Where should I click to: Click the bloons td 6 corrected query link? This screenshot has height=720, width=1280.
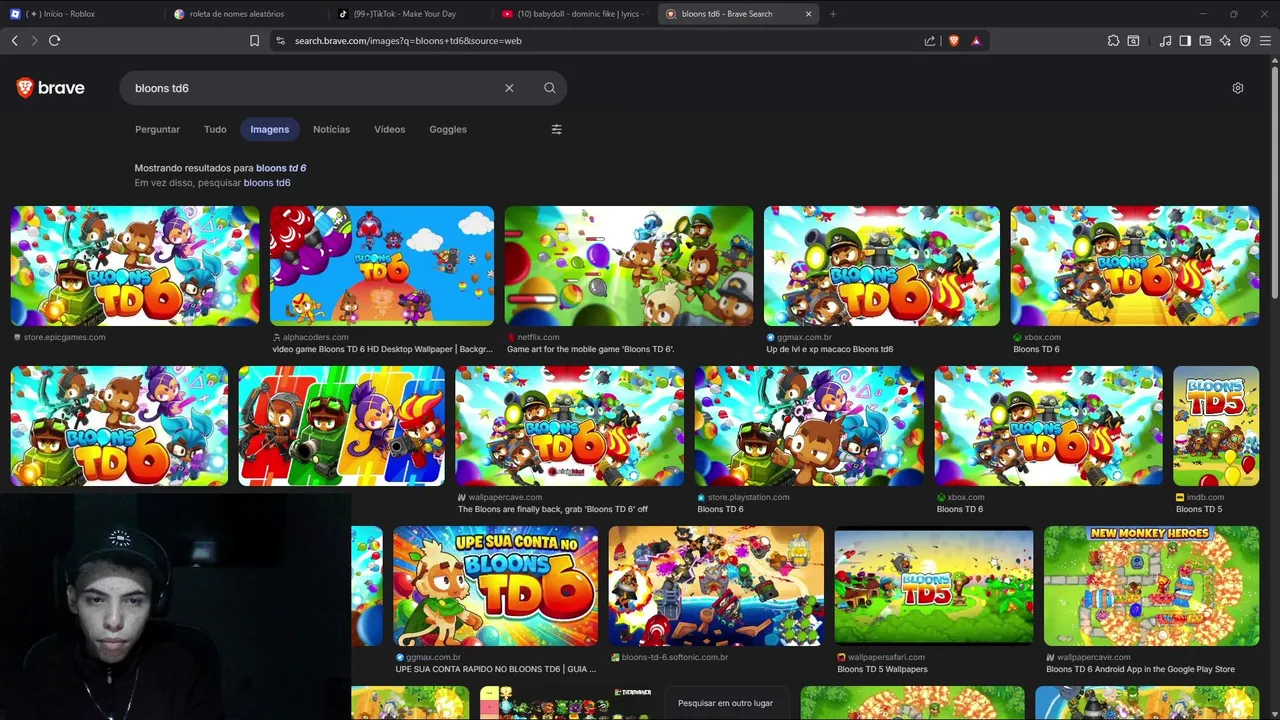(x=281, y=168)
